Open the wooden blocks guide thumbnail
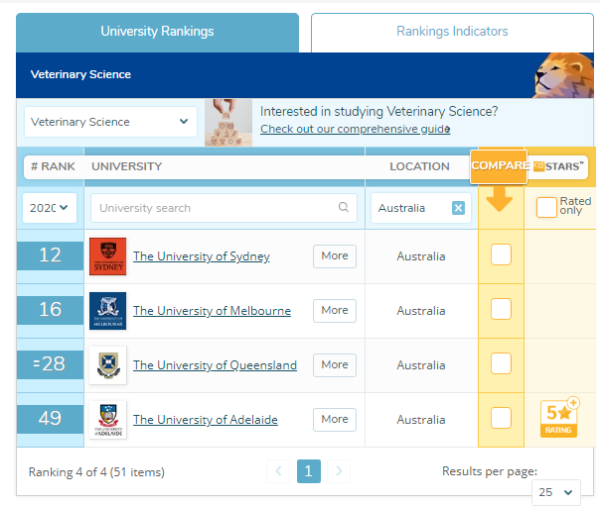 point(228,122)
